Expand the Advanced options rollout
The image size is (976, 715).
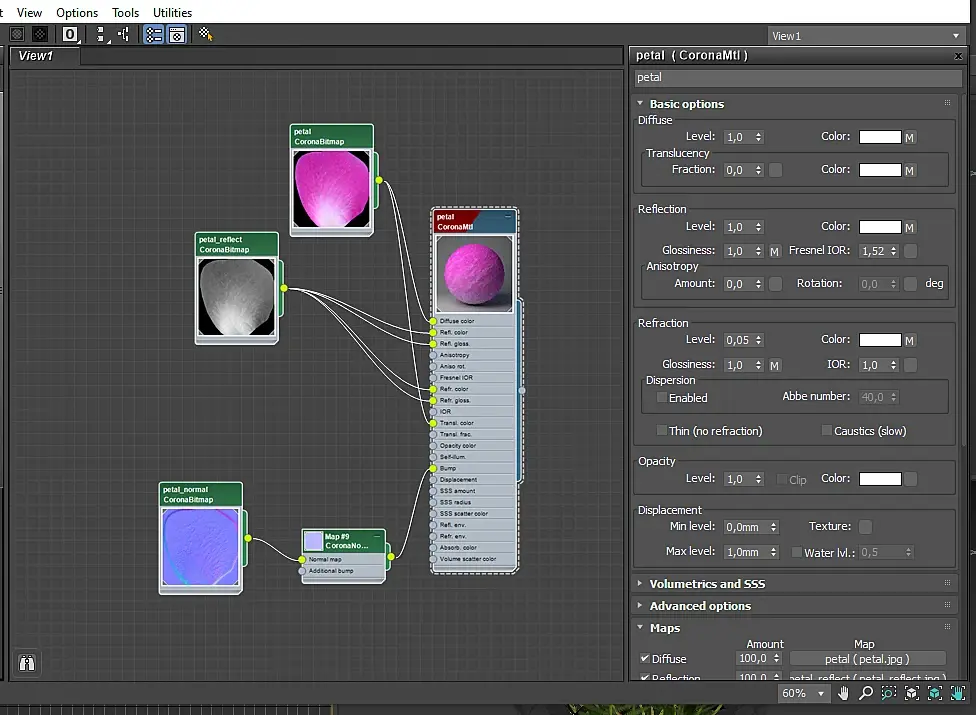tap(700, 606)
